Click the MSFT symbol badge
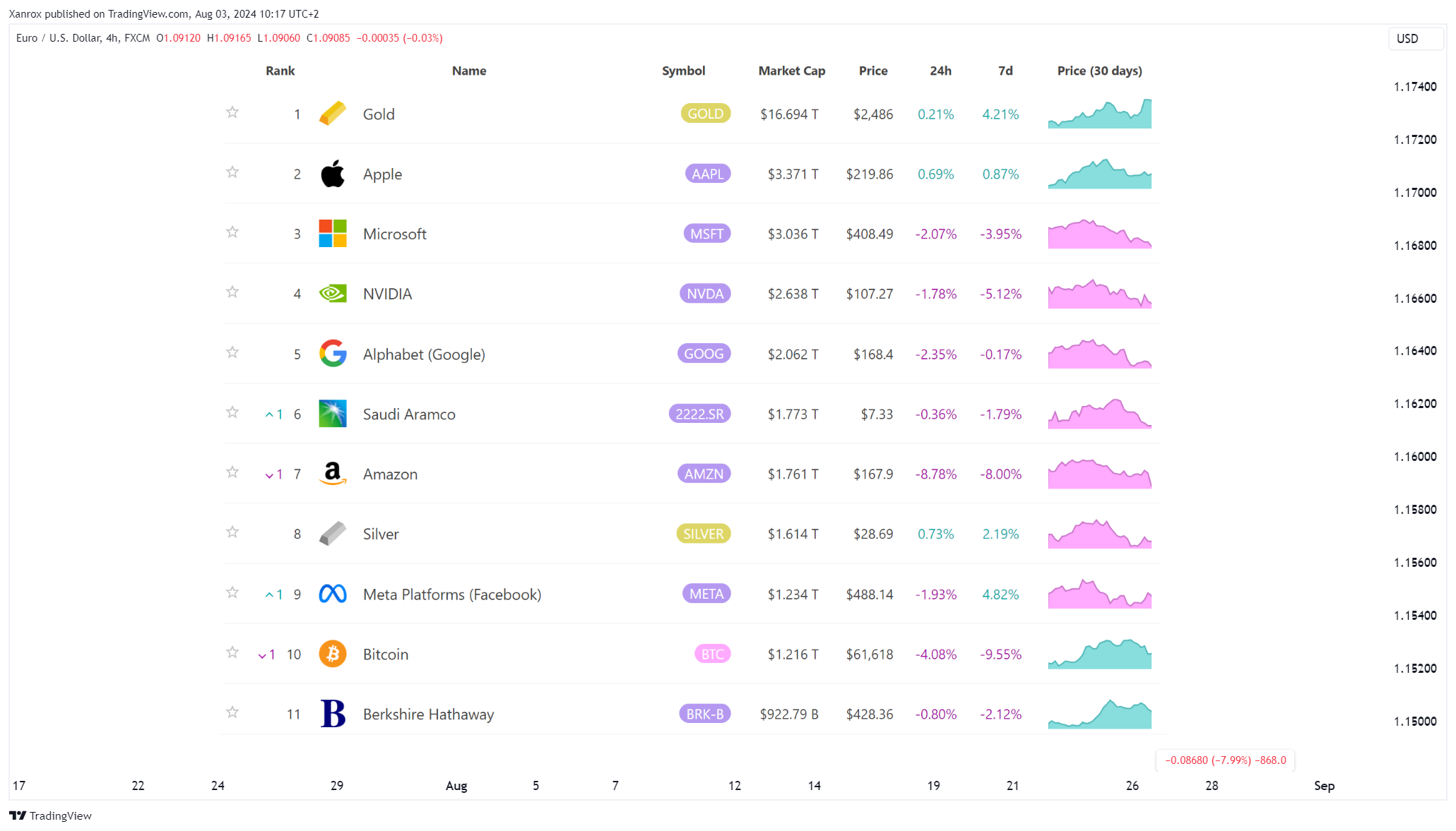 point(707,234)
